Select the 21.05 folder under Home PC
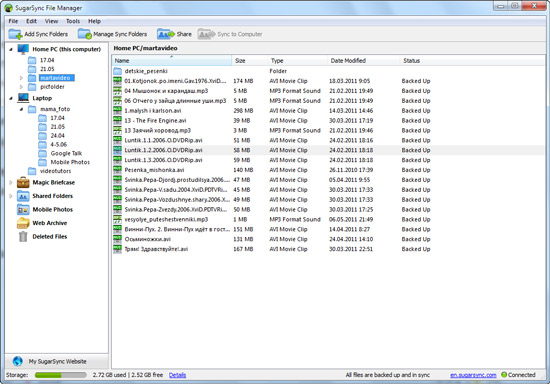 coord(47,69)
